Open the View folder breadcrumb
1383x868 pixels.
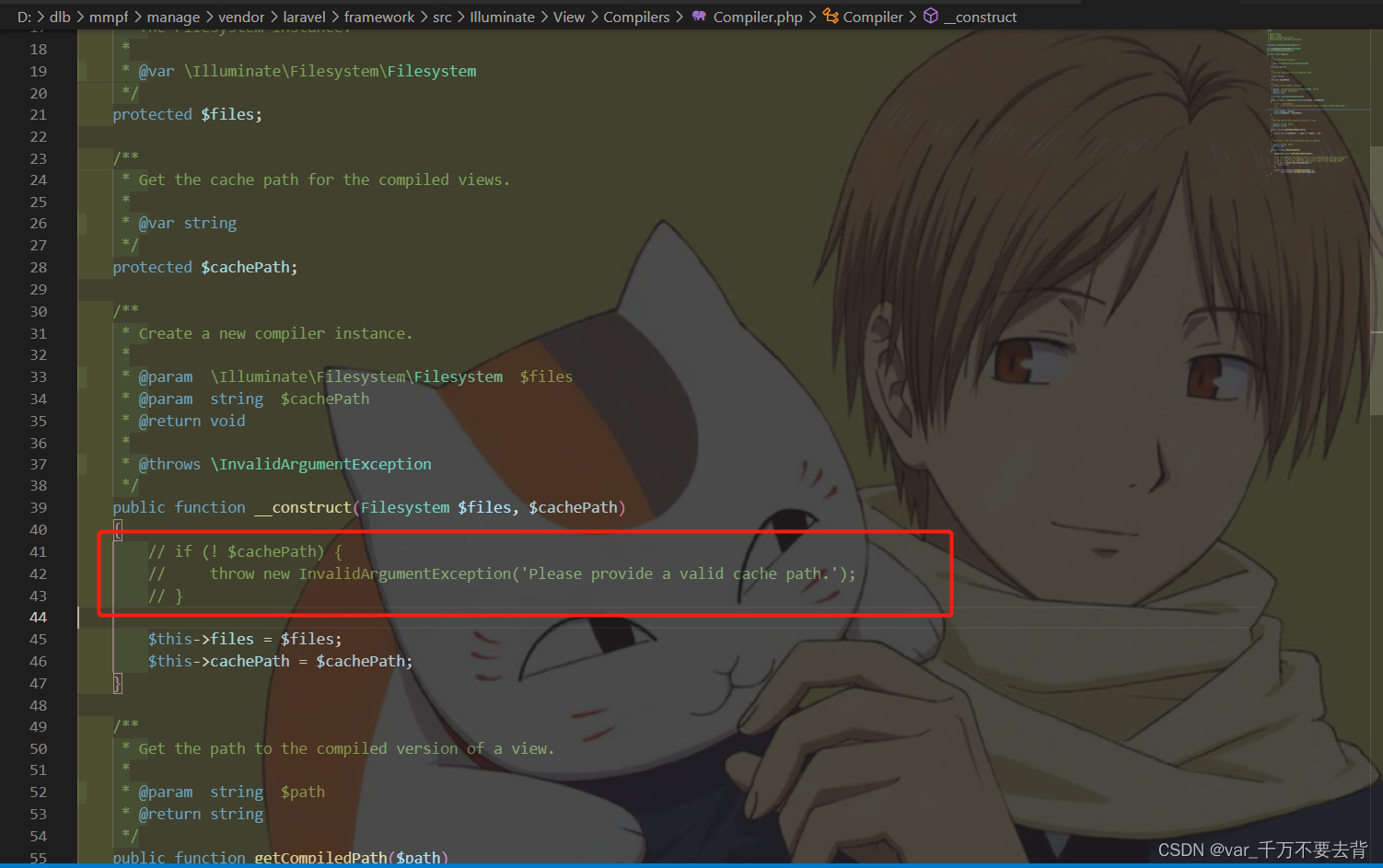tap(569, 17)
